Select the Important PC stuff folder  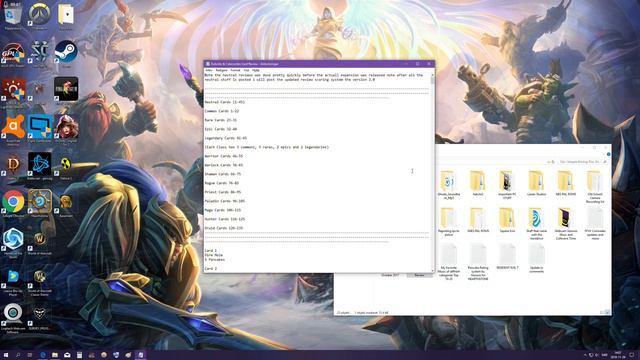click(x=507, y=185)
